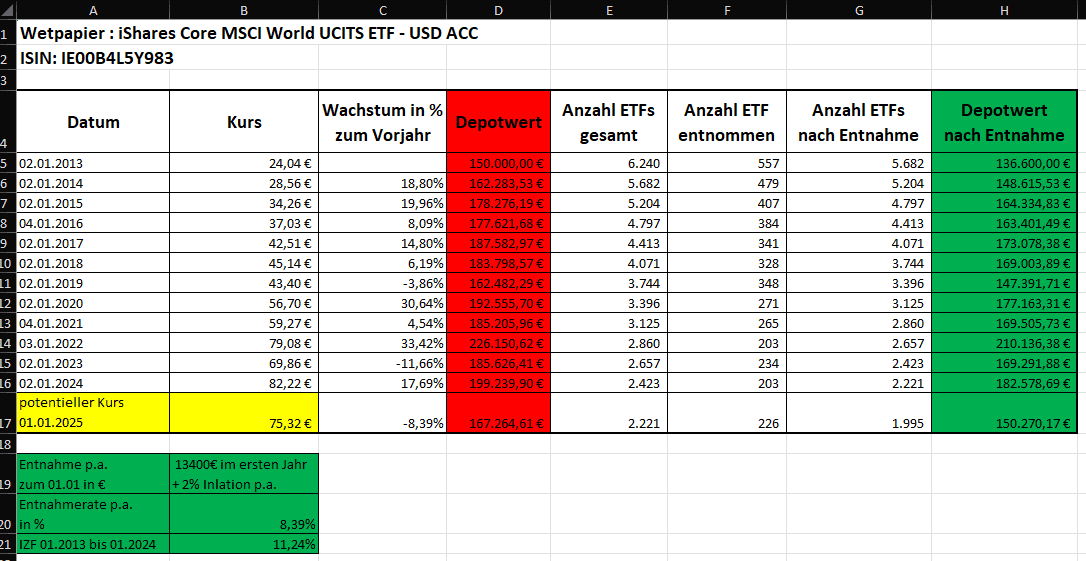The image size is (1086, 561).
Task: Select growth cell 6,19%
Action: pyautogui.click(x=382, y=264)
